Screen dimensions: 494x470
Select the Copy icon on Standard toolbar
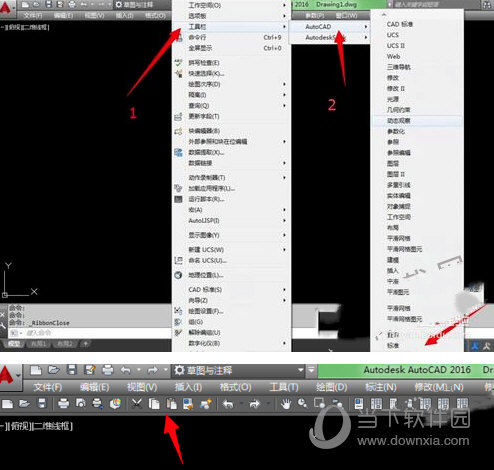tap(154, 404)
